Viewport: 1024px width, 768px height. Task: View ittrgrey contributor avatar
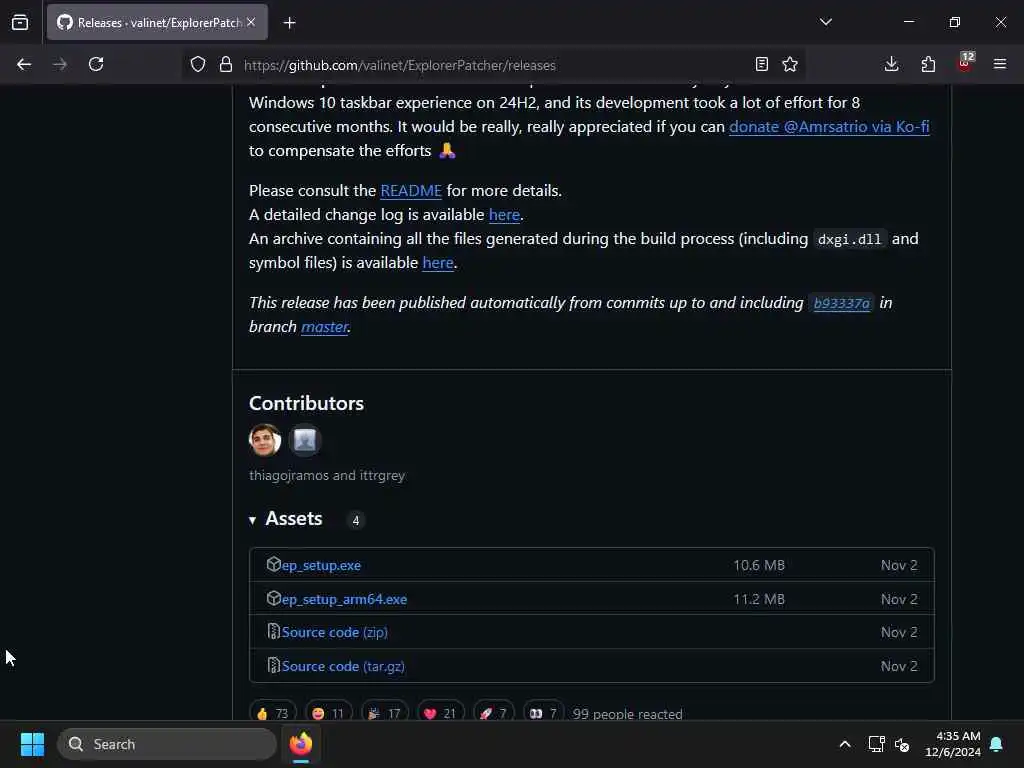pos(305,440)
